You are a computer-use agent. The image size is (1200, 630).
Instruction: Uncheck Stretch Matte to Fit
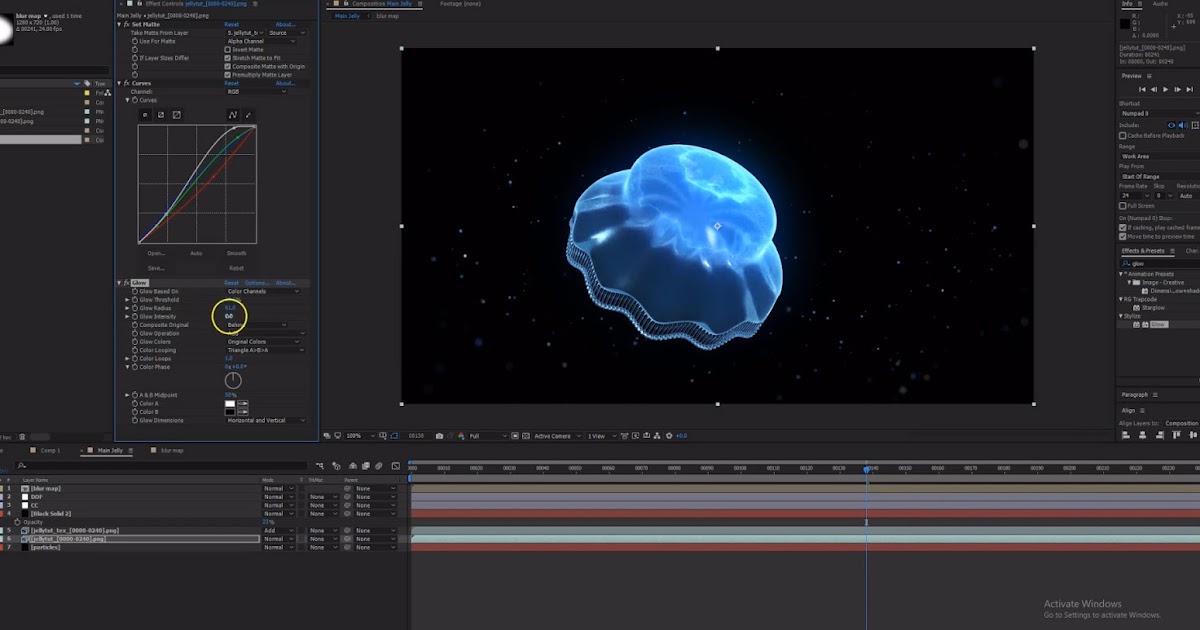coord(228,58)
